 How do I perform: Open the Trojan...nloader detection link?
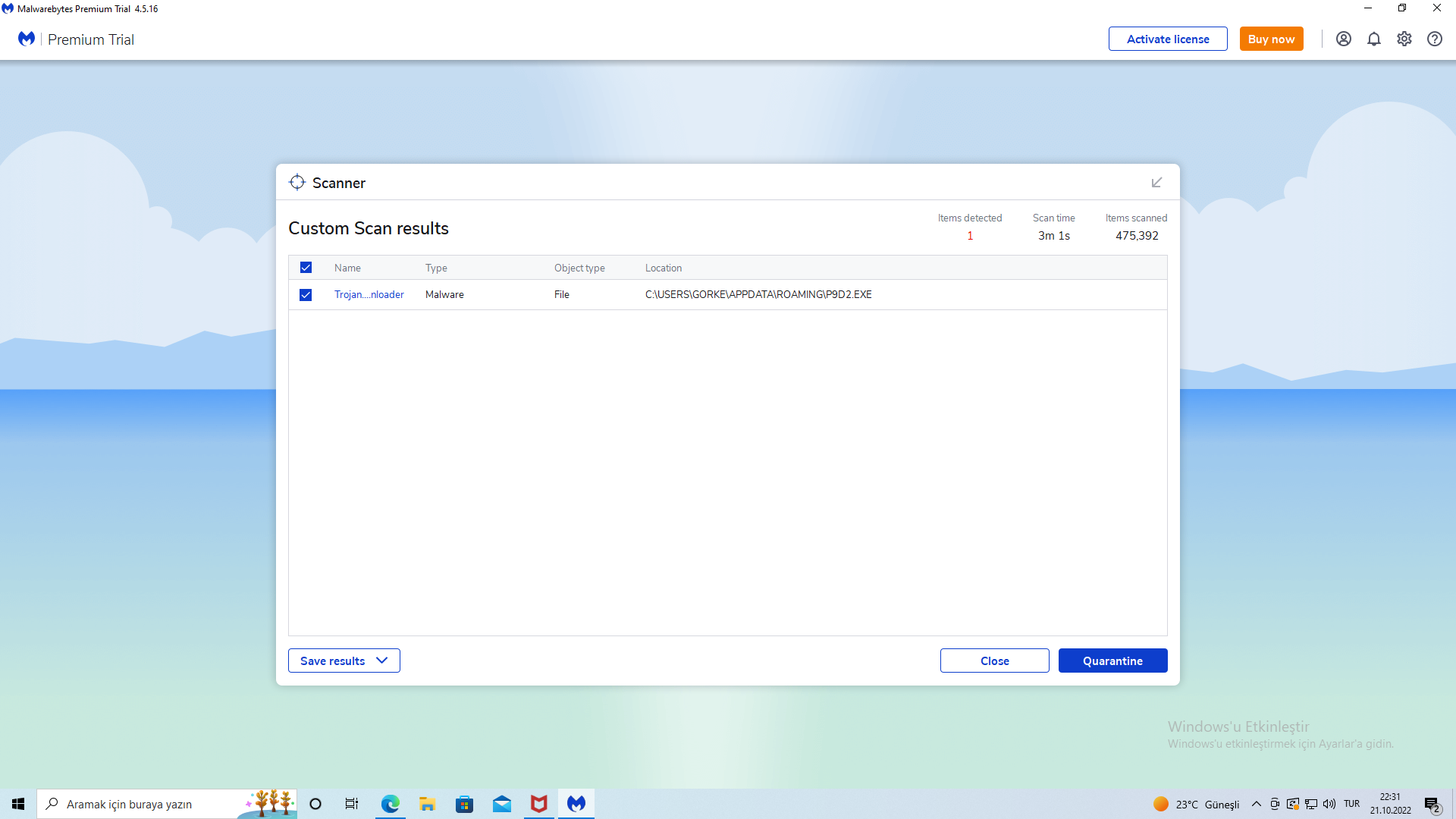(369, 294)
